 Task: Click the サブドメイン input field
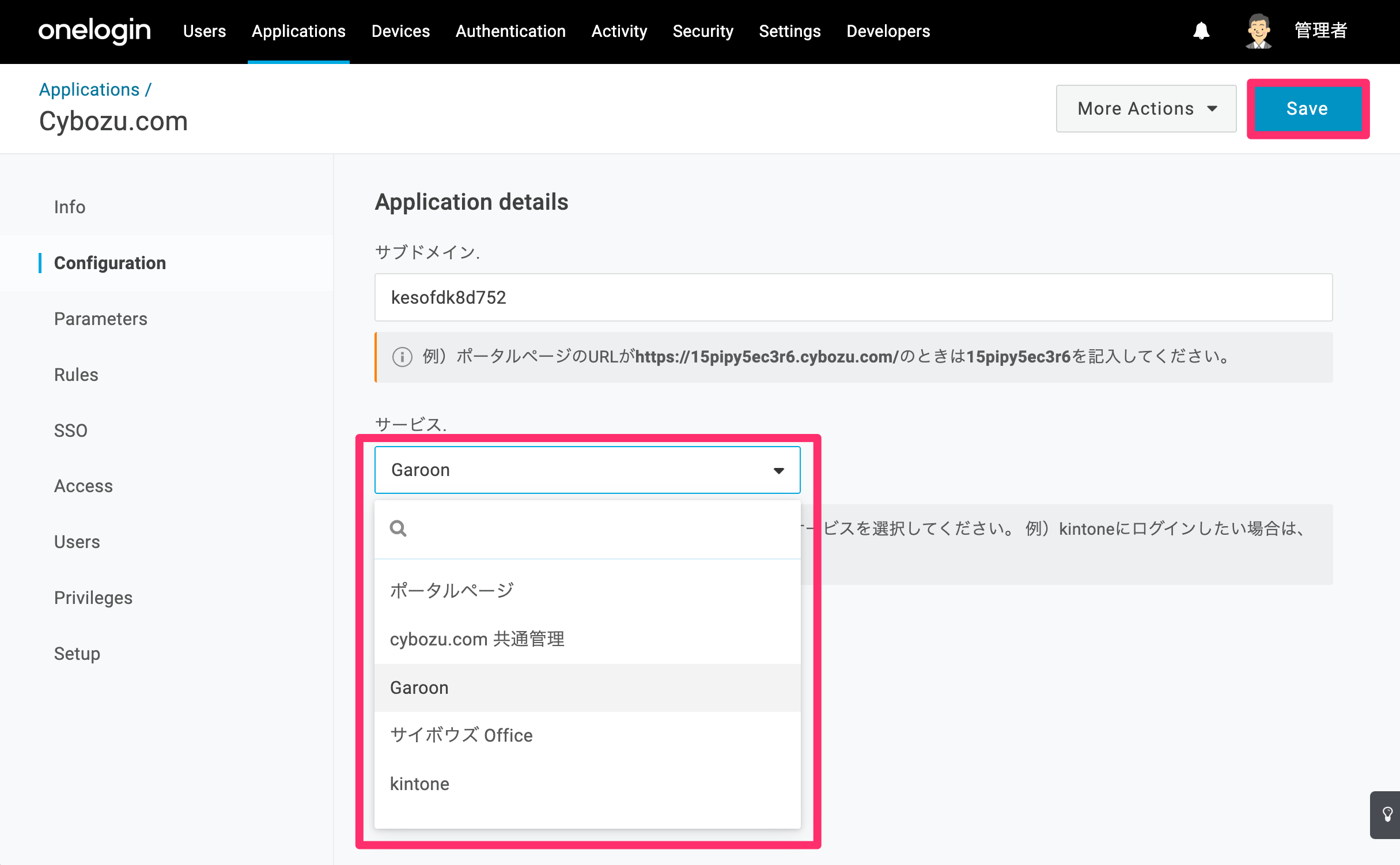[x=853, y=297]
